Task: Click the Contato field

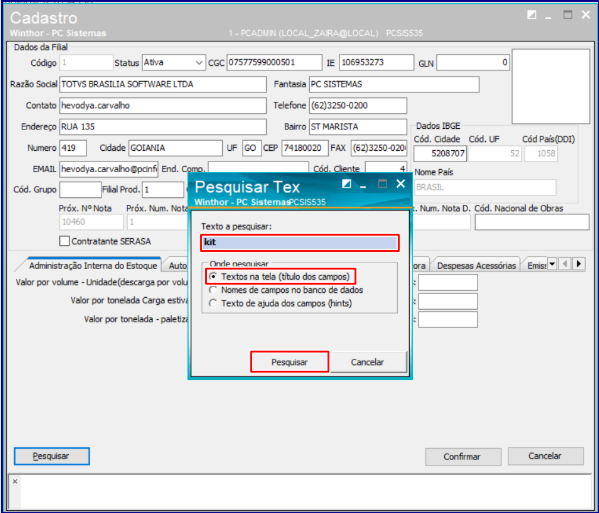Action: coord(163,106)
